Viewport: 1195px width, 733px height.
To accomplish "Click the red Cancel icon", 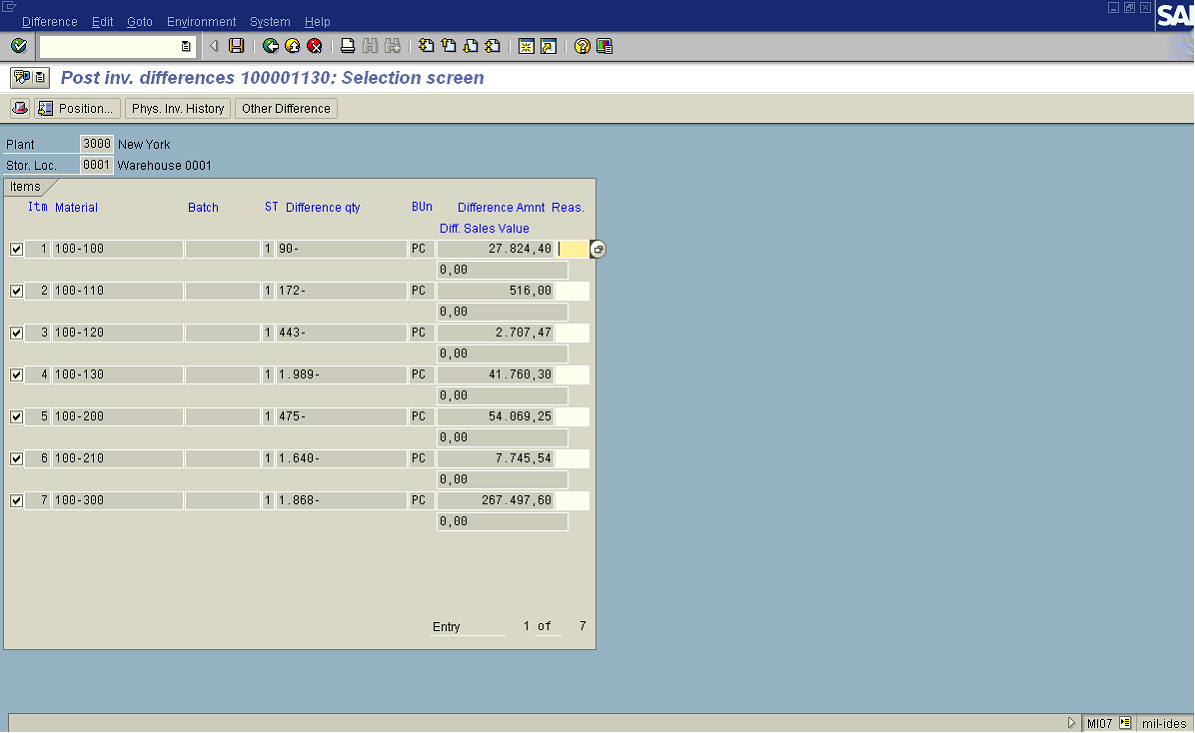I will click(314, 46).
